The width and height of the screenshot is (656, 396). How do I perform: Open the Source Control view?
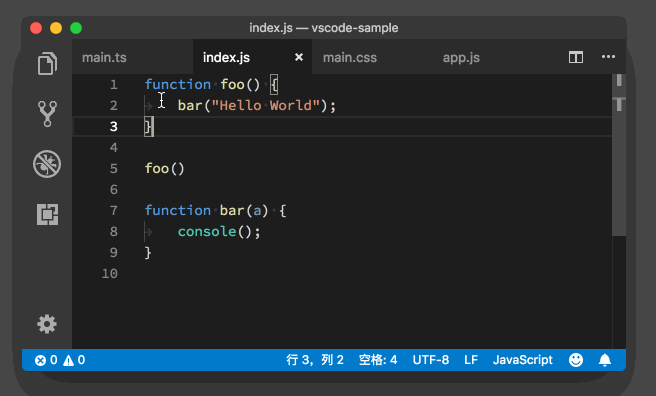pos(47,114)
